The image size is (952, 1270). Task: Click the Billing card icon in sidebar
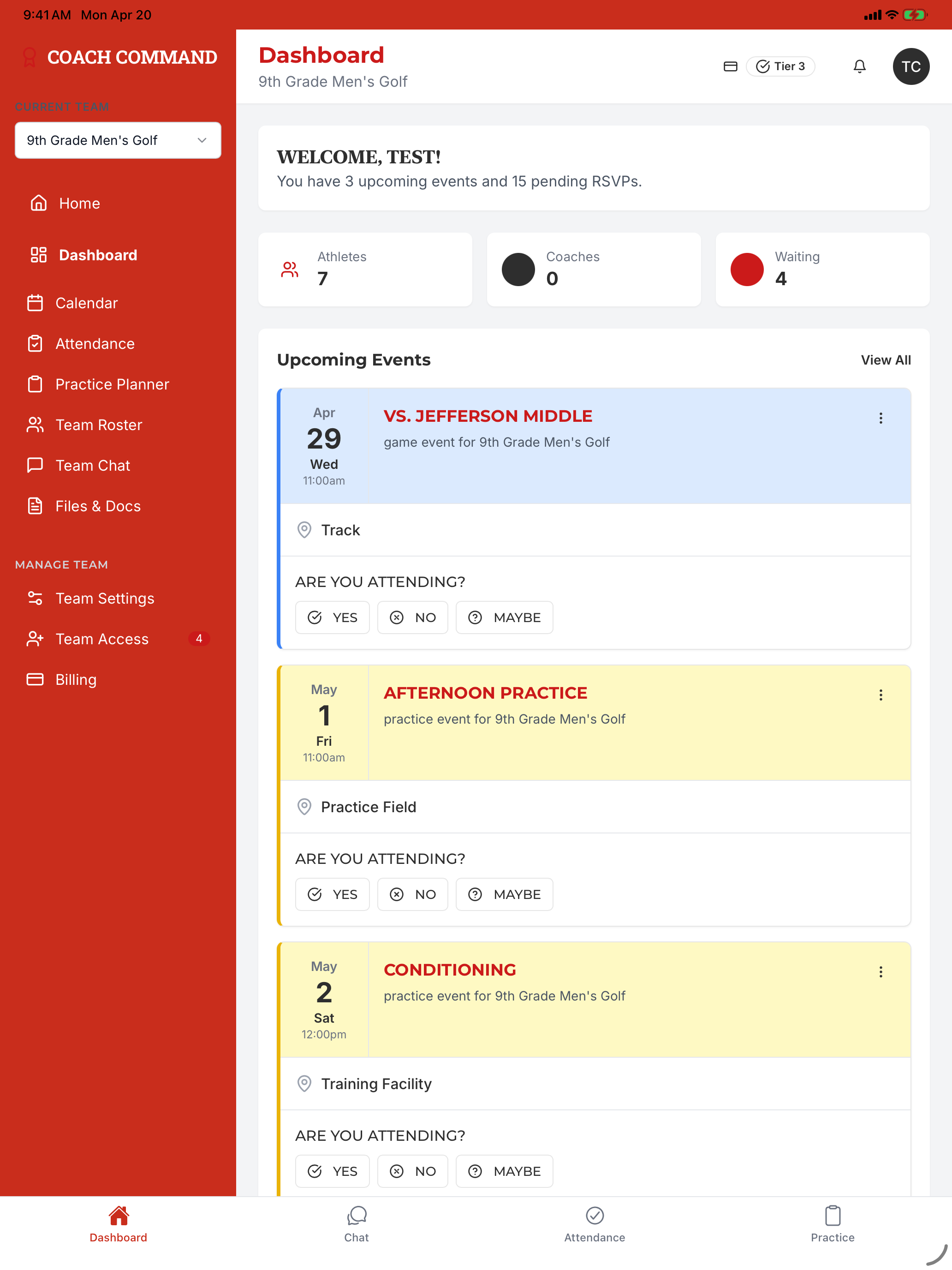pyautogui.click(x=35, y=680)
